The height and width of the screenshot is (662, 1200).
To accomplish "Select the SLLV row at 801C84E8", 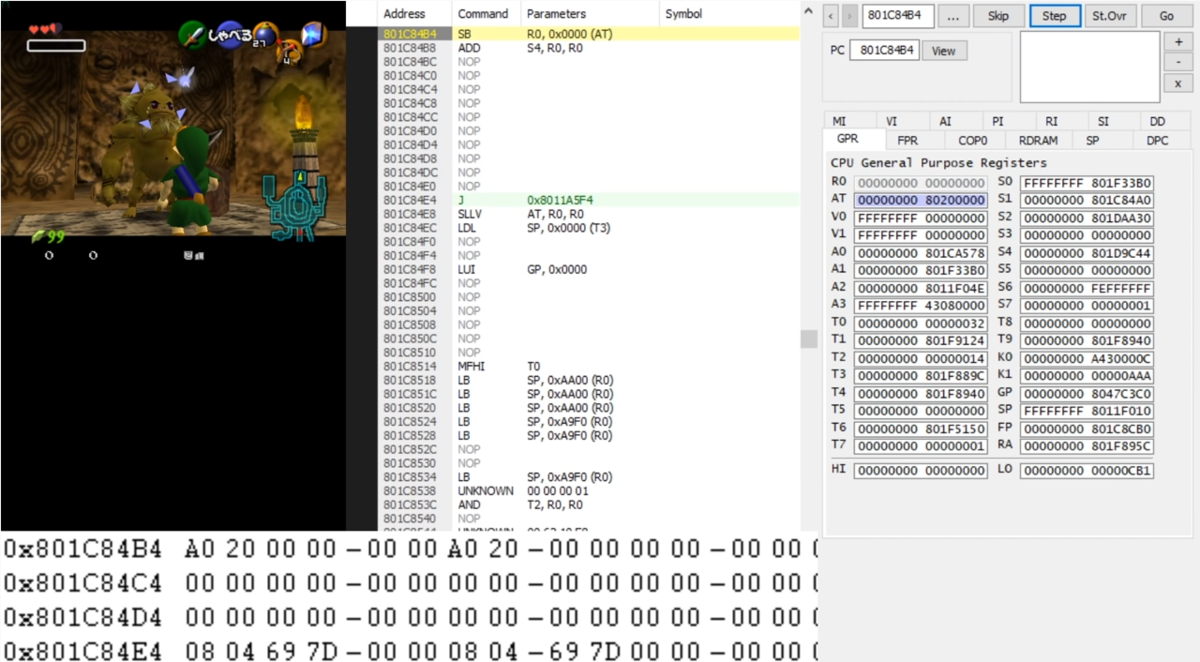I will point(589,214).
